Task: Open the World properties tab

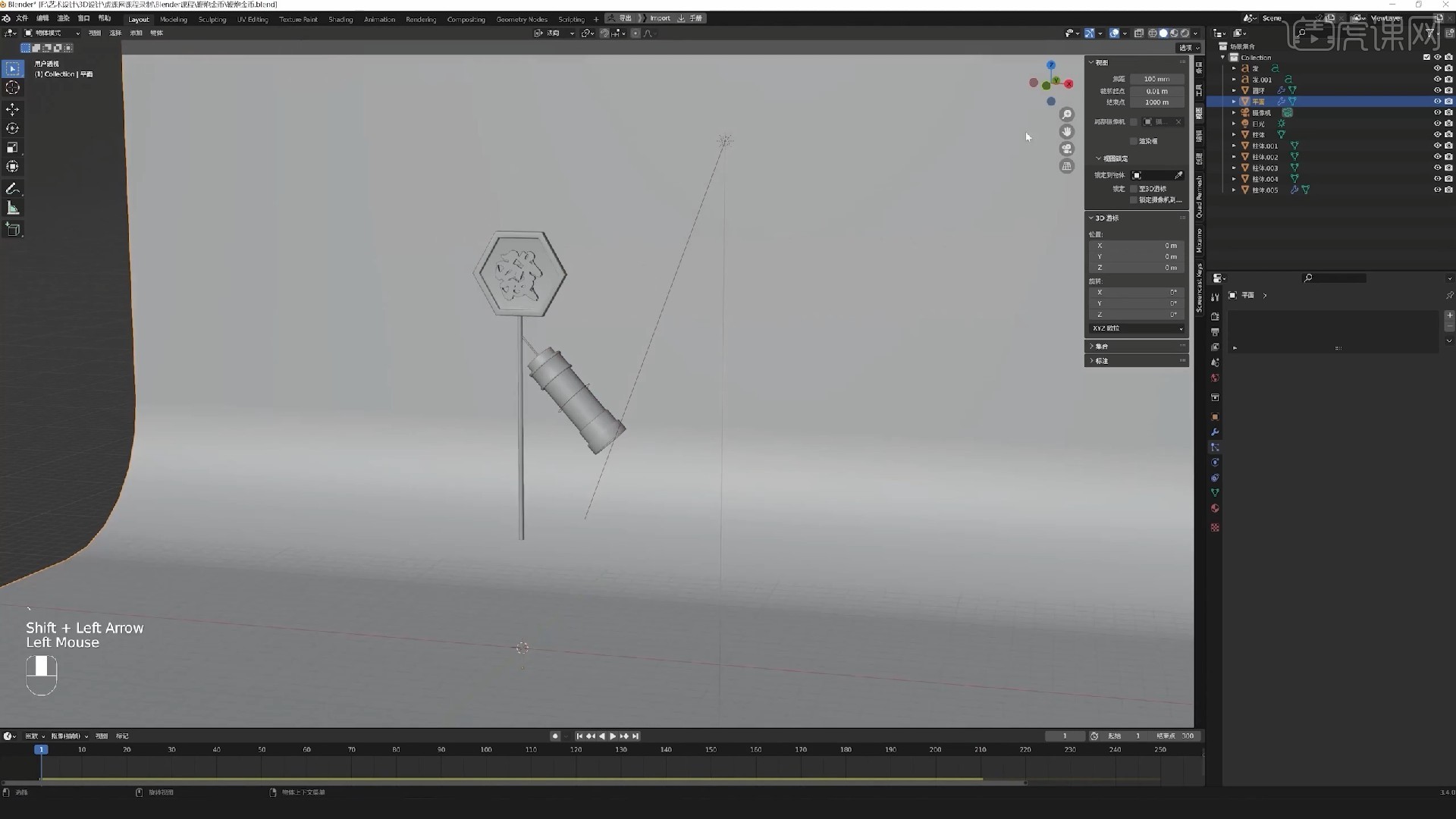Action: click(1215, 378)
